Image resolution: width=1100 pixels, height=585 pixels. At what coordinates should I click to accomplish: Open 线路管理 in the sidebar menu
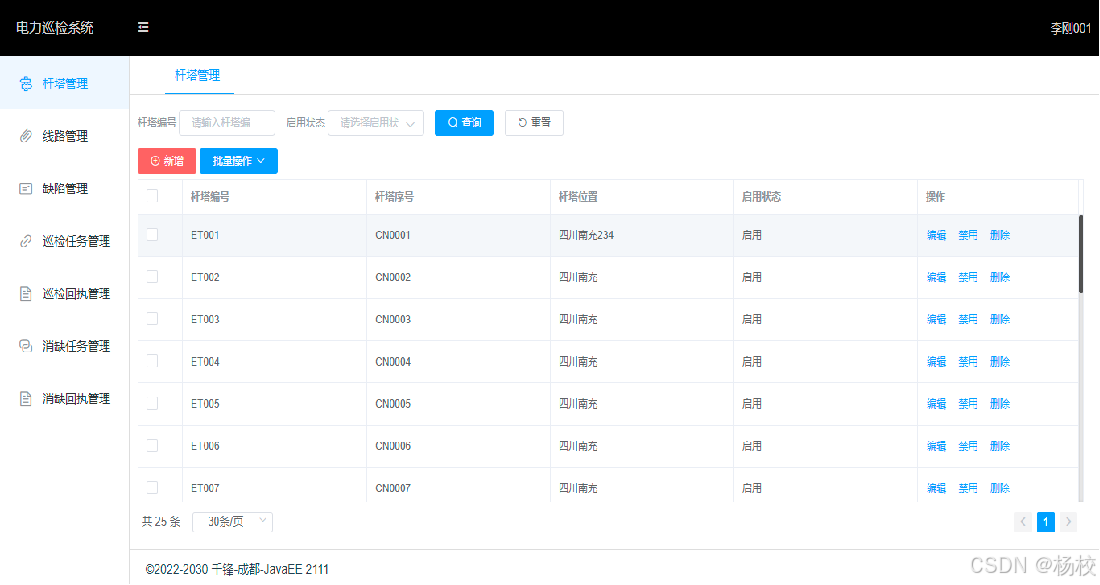point(65,136)
